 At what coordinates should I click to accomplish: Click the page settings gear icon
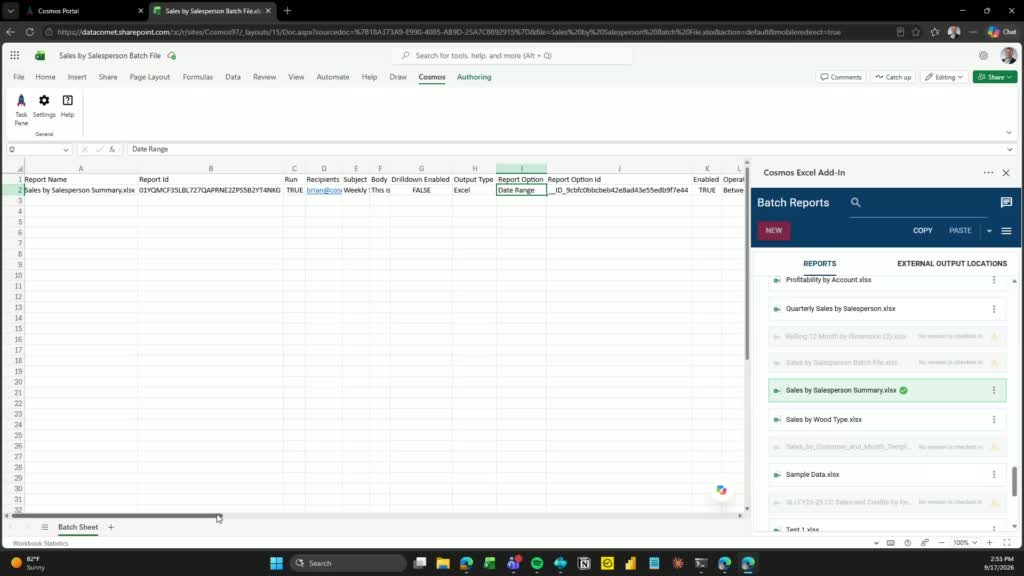[x=983, y=56]
